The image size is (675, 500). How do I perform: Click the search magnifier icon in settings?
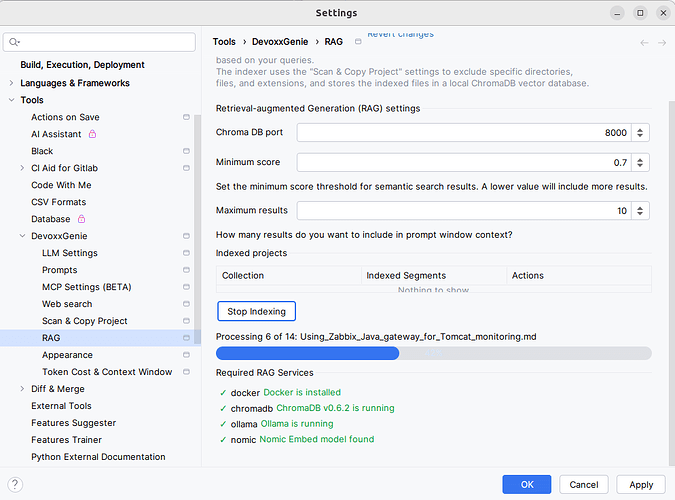click(14, 43)
